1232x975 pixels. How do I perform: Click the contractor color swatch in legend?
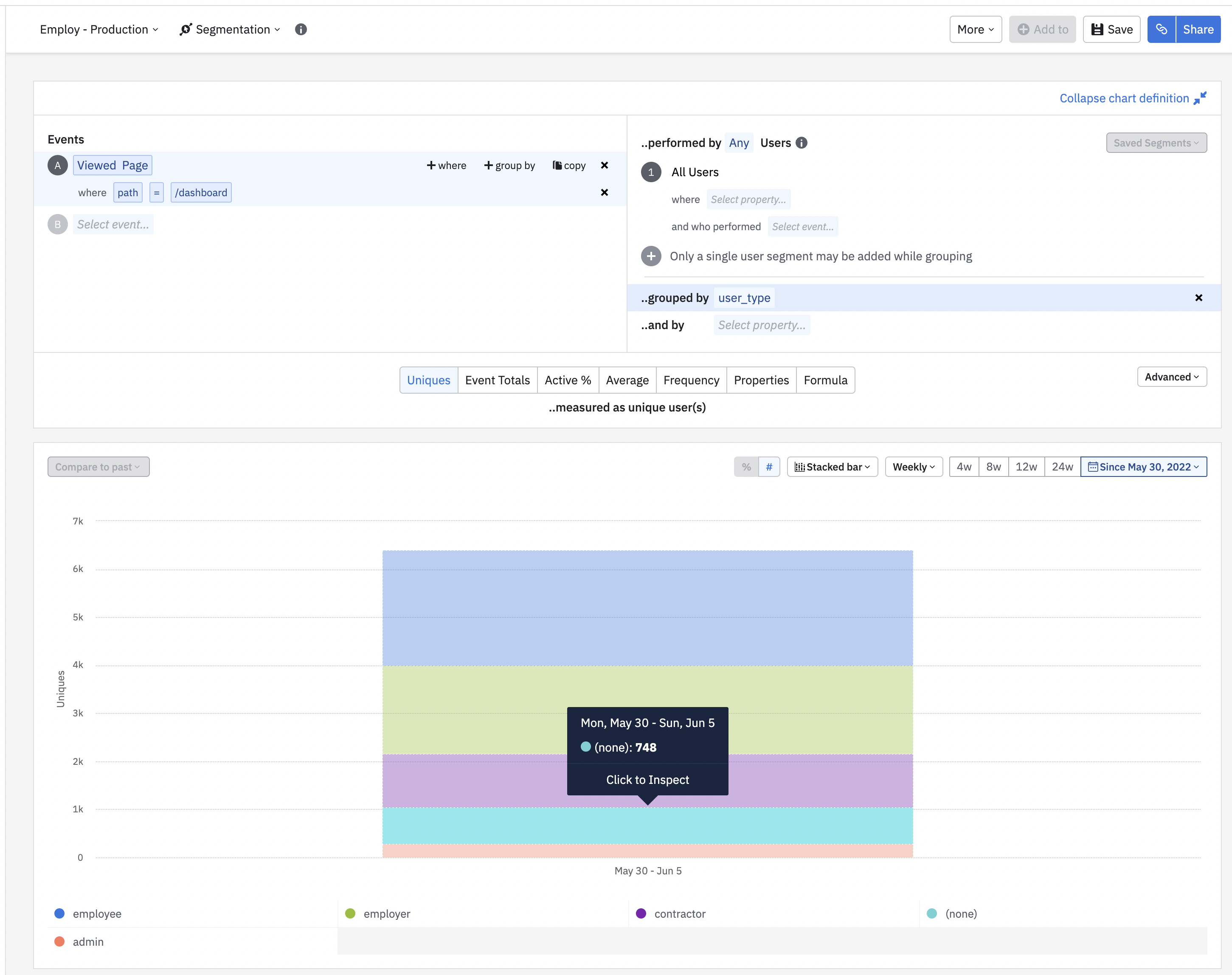click(x=641, y=913)
